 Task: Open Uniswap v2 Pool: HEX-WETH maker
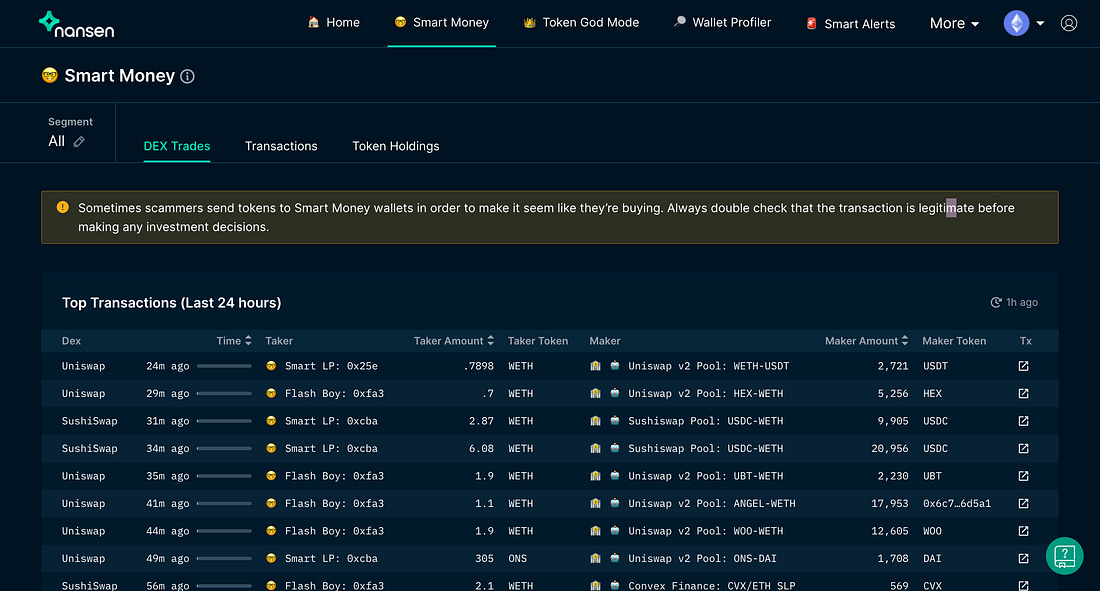pos(706,394)
